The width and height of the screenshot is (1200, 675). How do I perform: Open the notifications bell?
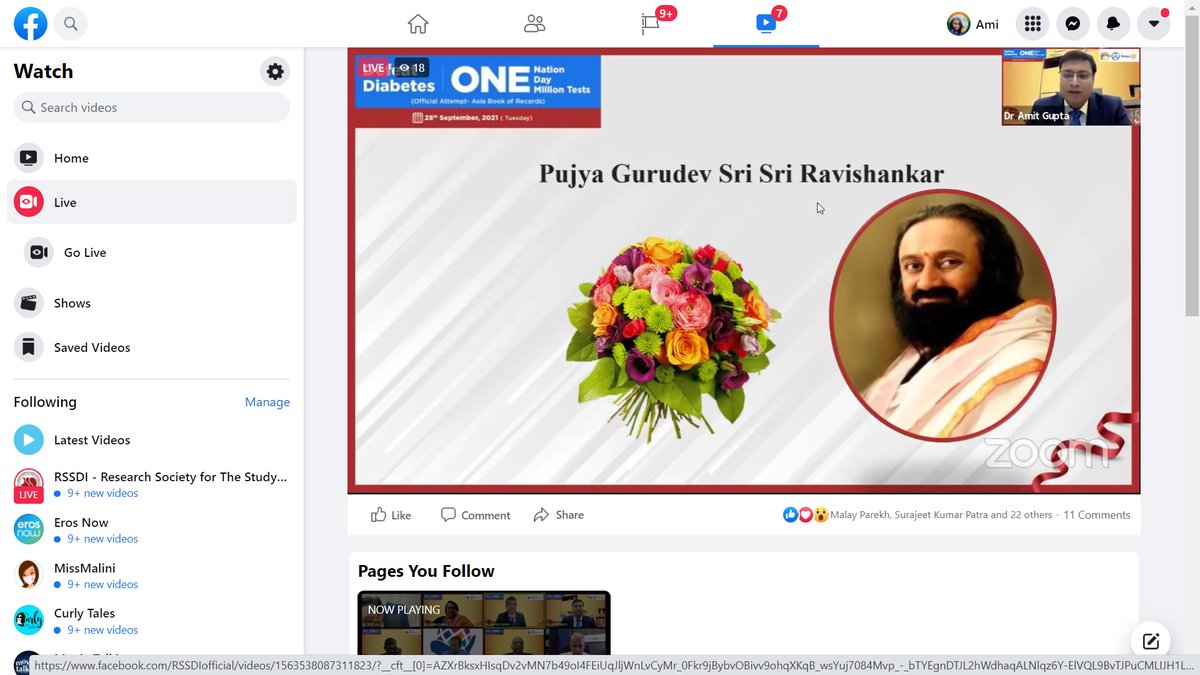coord(1113,24)
